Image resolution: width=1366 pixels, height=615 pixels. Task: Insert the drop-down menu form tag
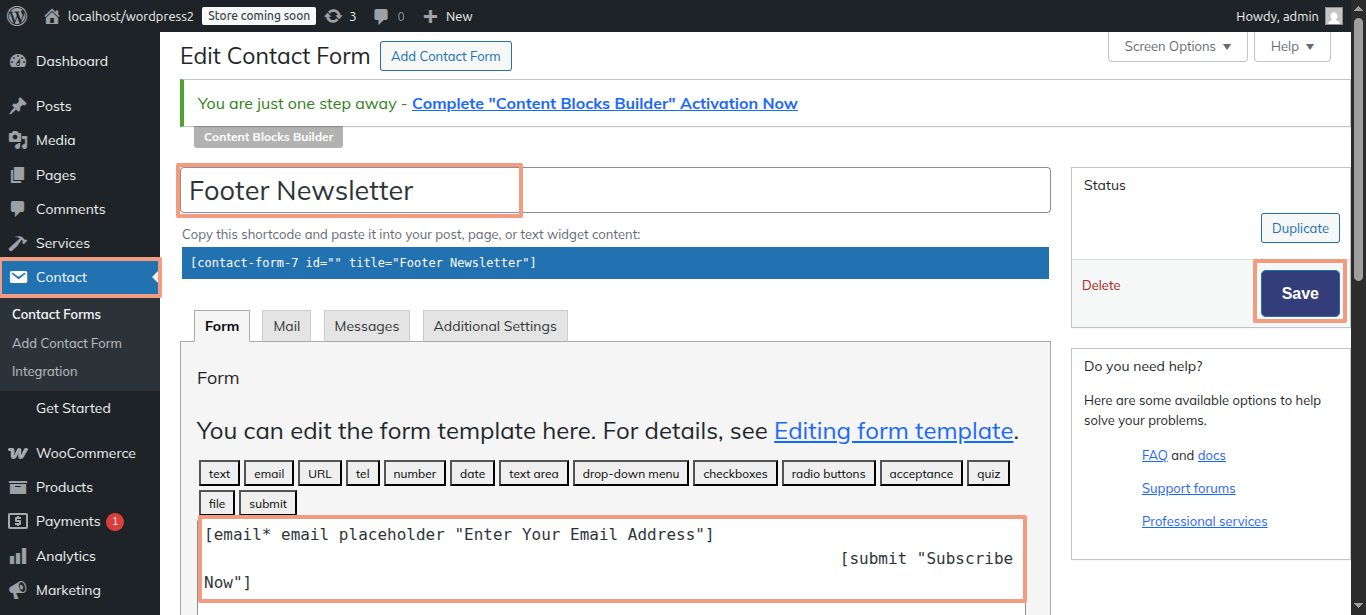[631, 473]
